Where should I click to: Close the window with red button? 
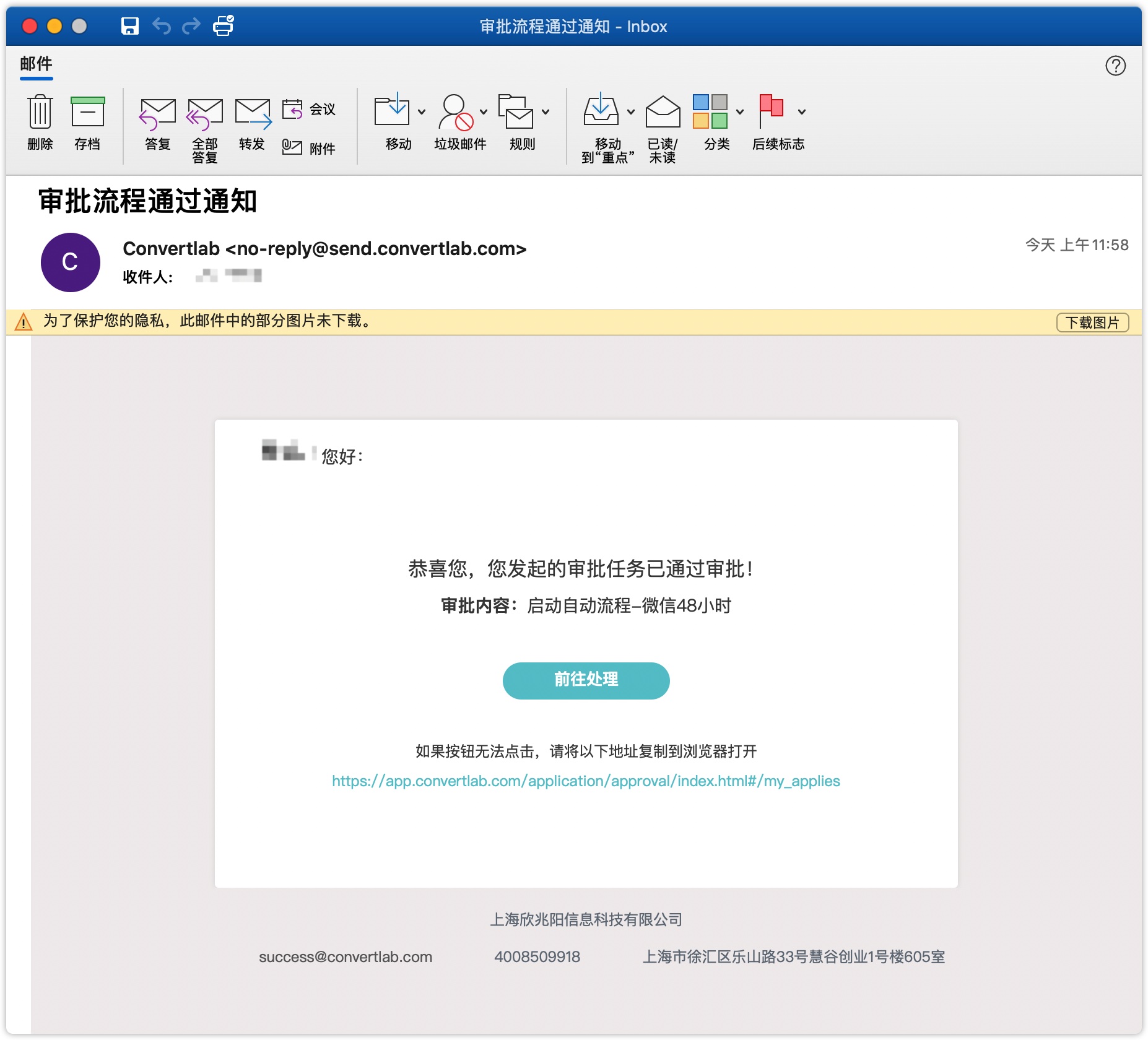(x=30, y=26)
